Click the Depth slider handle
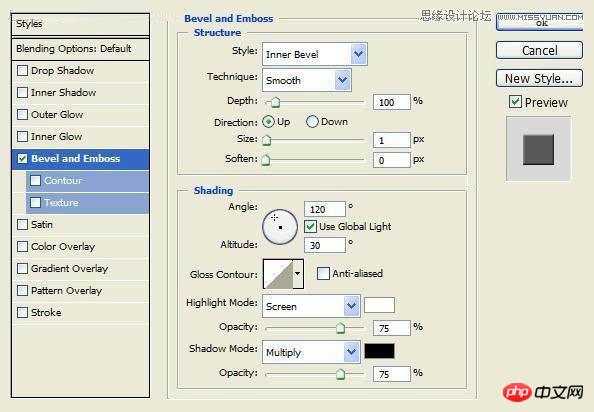 [x=275, y=102]
